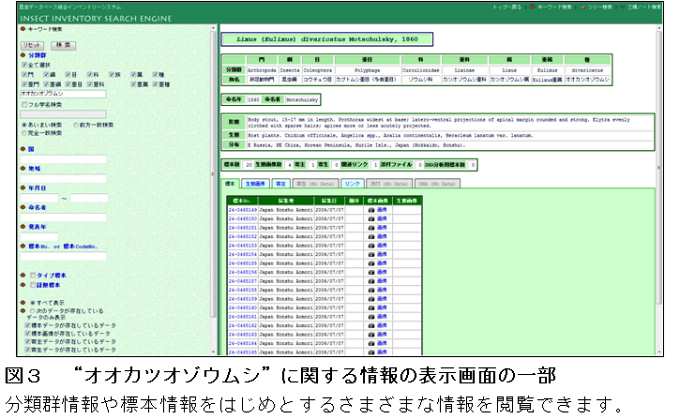Enable the タイプ標本 checkbox
The width and height of the screenshot is (680, 419).
click(x=32, y=274)
